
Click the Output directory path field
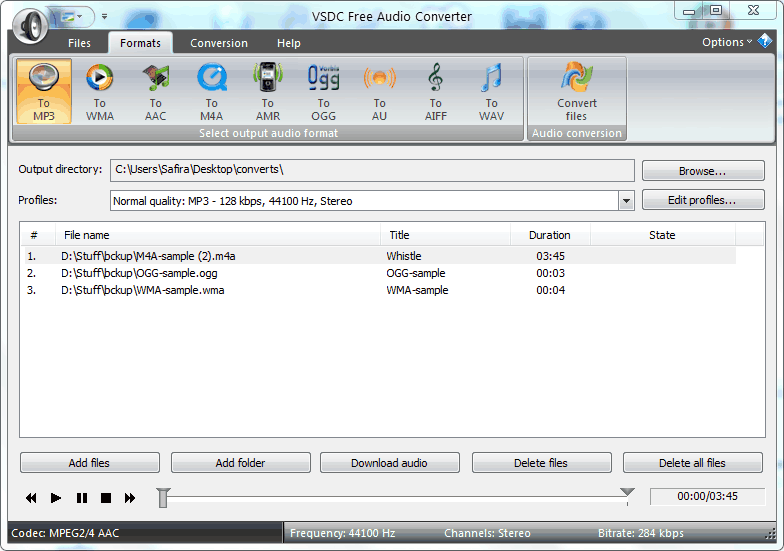[372, 170]
